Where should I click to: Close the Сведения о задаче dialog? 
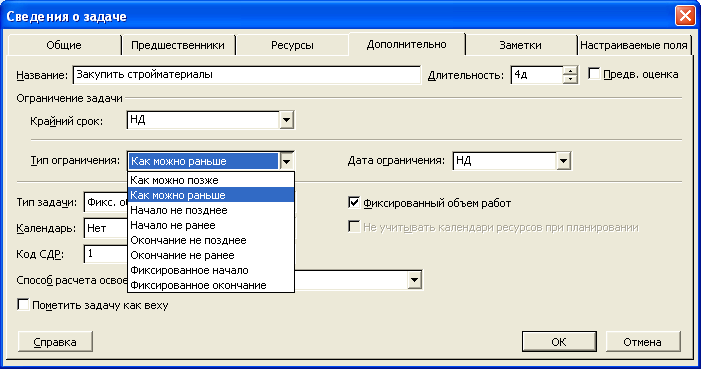click(x=684, y=16)
